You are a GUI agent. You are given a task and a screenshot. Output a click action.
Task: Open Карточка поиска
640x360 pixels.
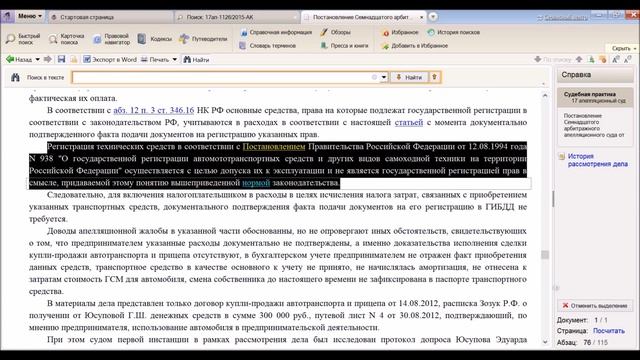[67, 39]
